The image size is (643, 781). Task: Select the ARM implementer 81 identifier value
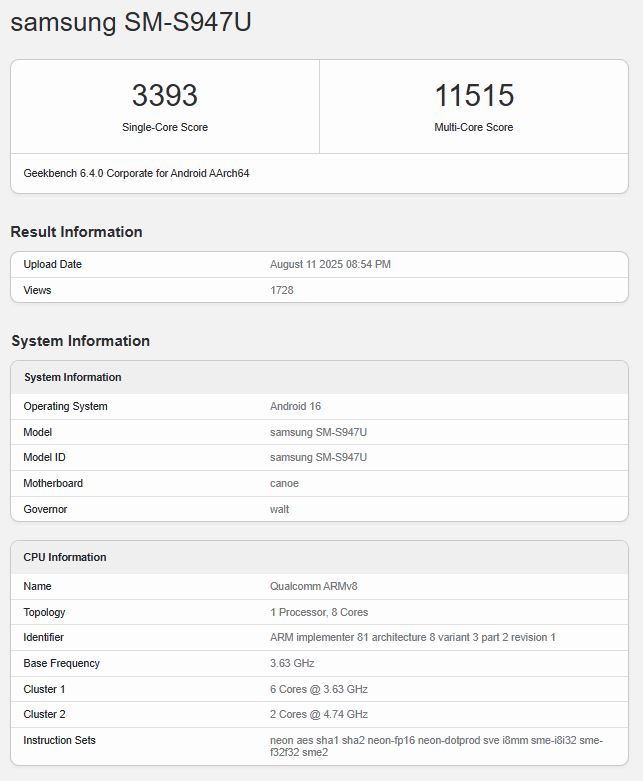coord(413,638)
